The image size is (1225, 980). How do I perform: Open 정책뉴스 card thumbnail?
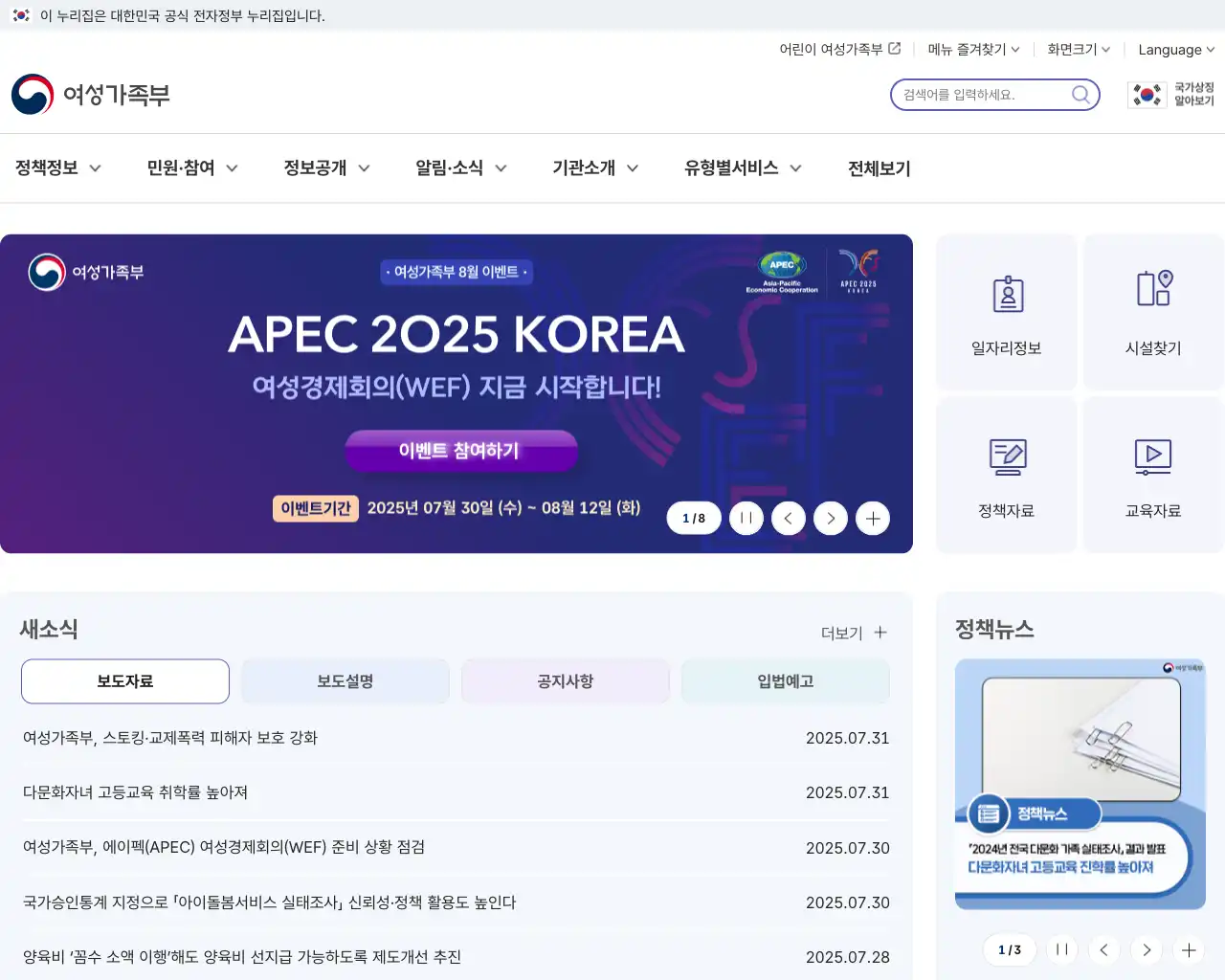click(x=1080, y=784)
